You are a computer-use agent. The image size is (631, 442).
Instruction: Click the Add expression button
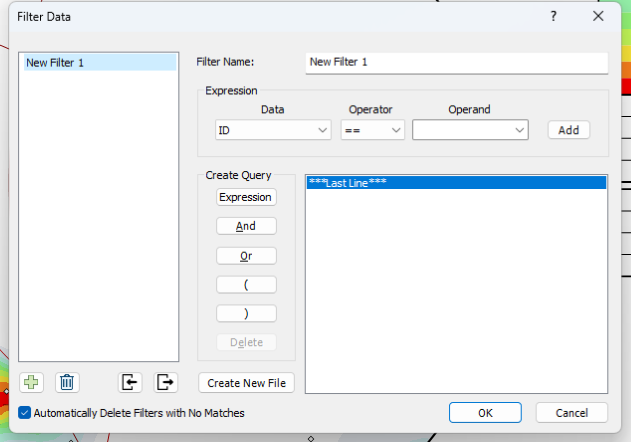(569, 130)
